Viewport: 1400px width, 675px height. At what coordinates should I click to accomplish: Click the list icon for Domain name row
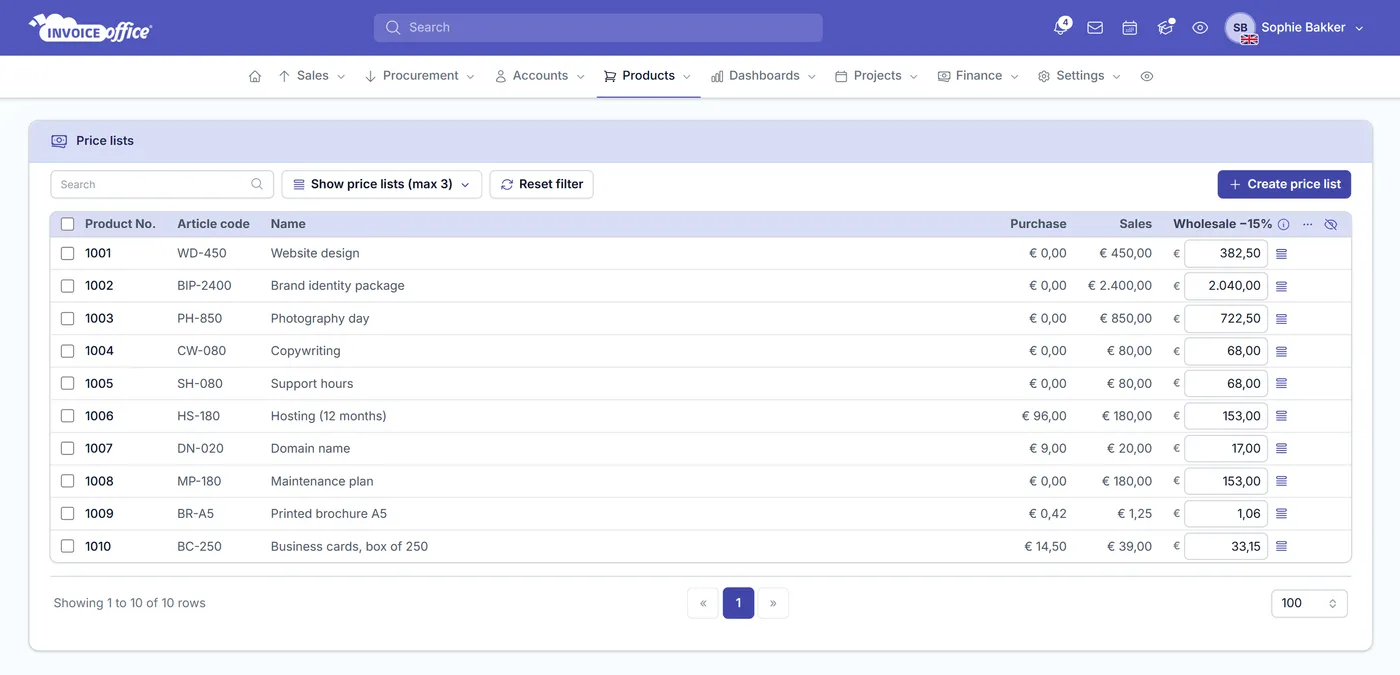pos(1282,449)
